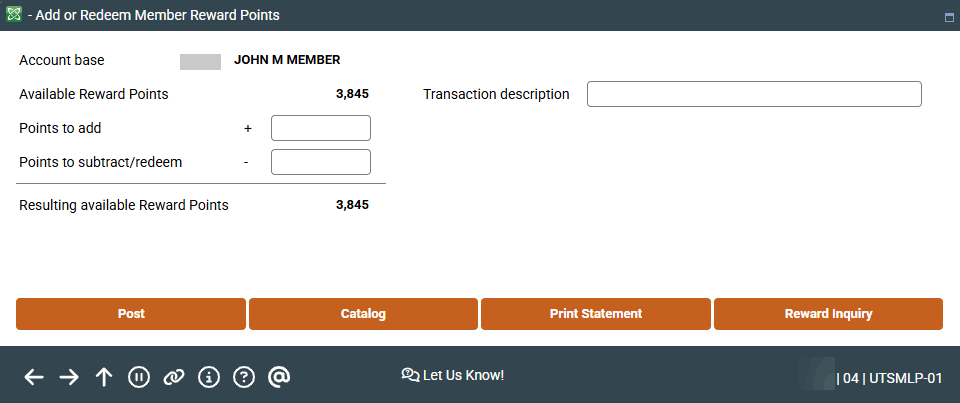The image size is (960, 403).
Task: Click the app logo in title bar
Action: coord(13,15)
